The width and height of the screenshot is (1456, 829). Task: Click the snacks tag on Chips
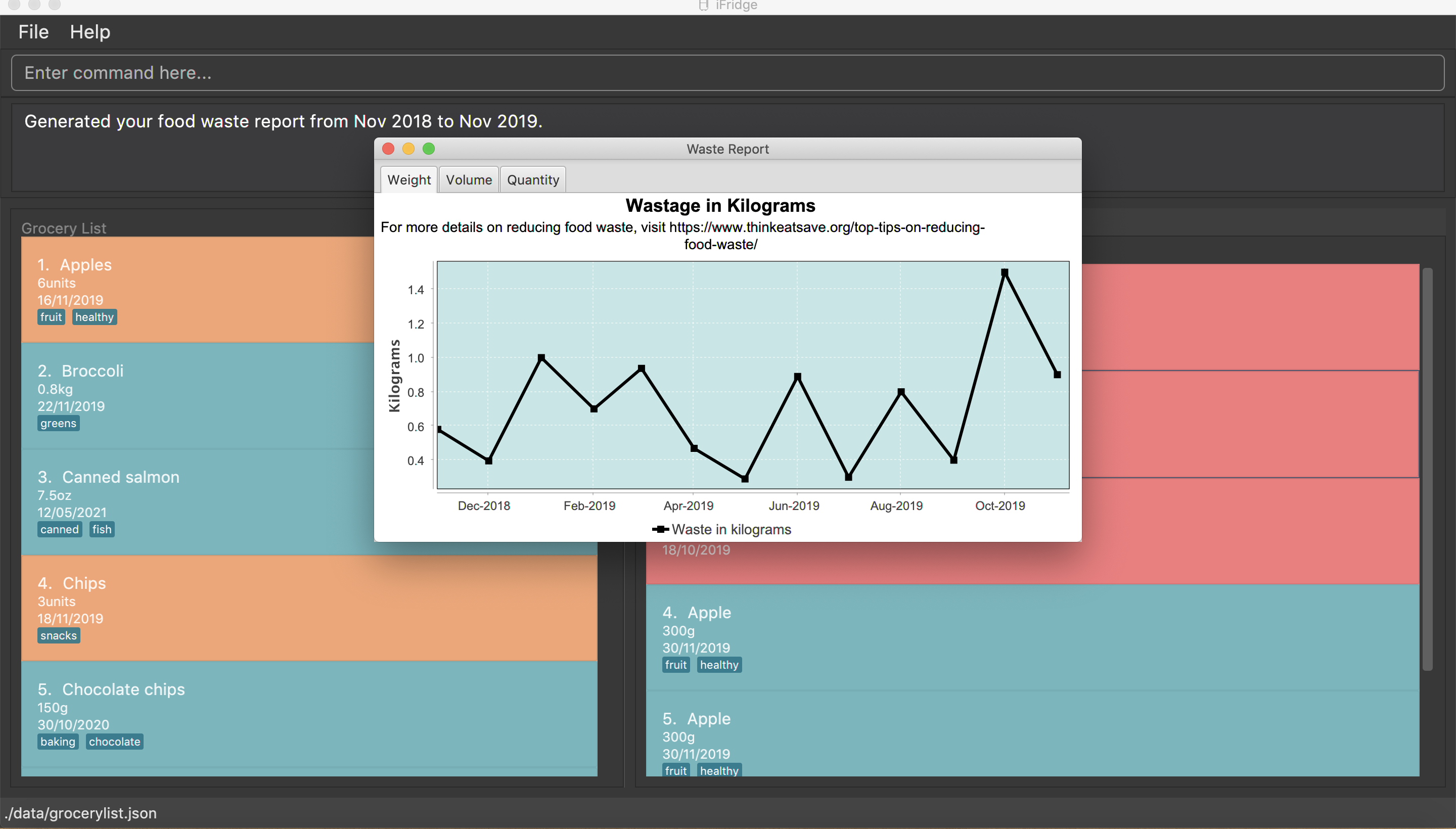[x=59, y=635]
